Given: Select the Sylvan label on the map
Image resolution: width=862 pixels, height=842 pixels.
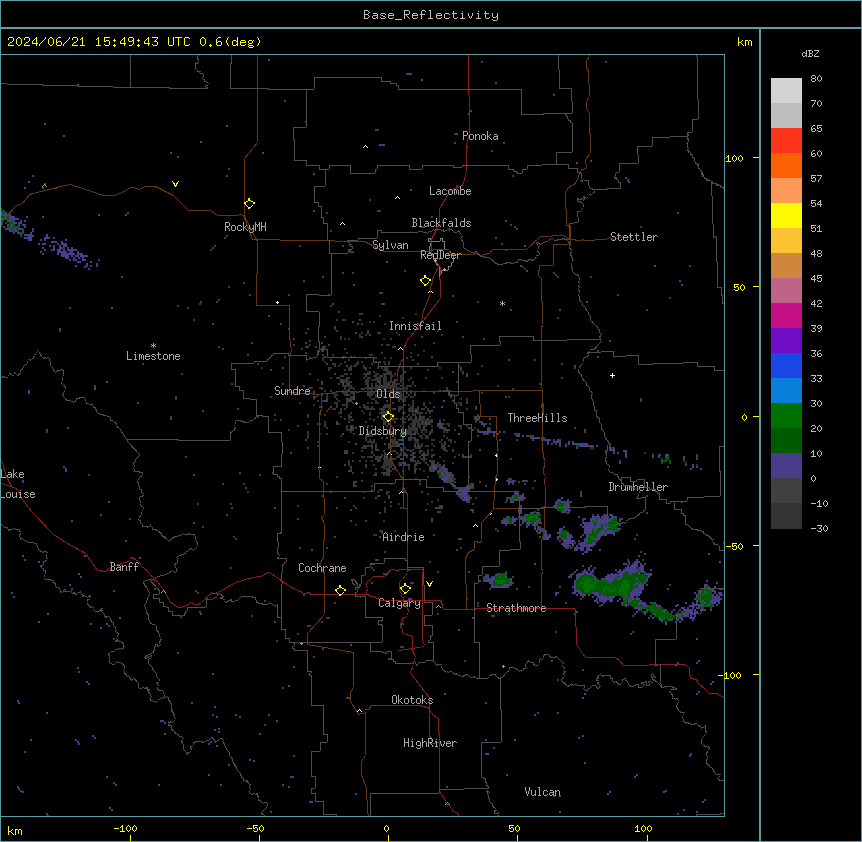Looking at the screenshot, I should [390, 245].
